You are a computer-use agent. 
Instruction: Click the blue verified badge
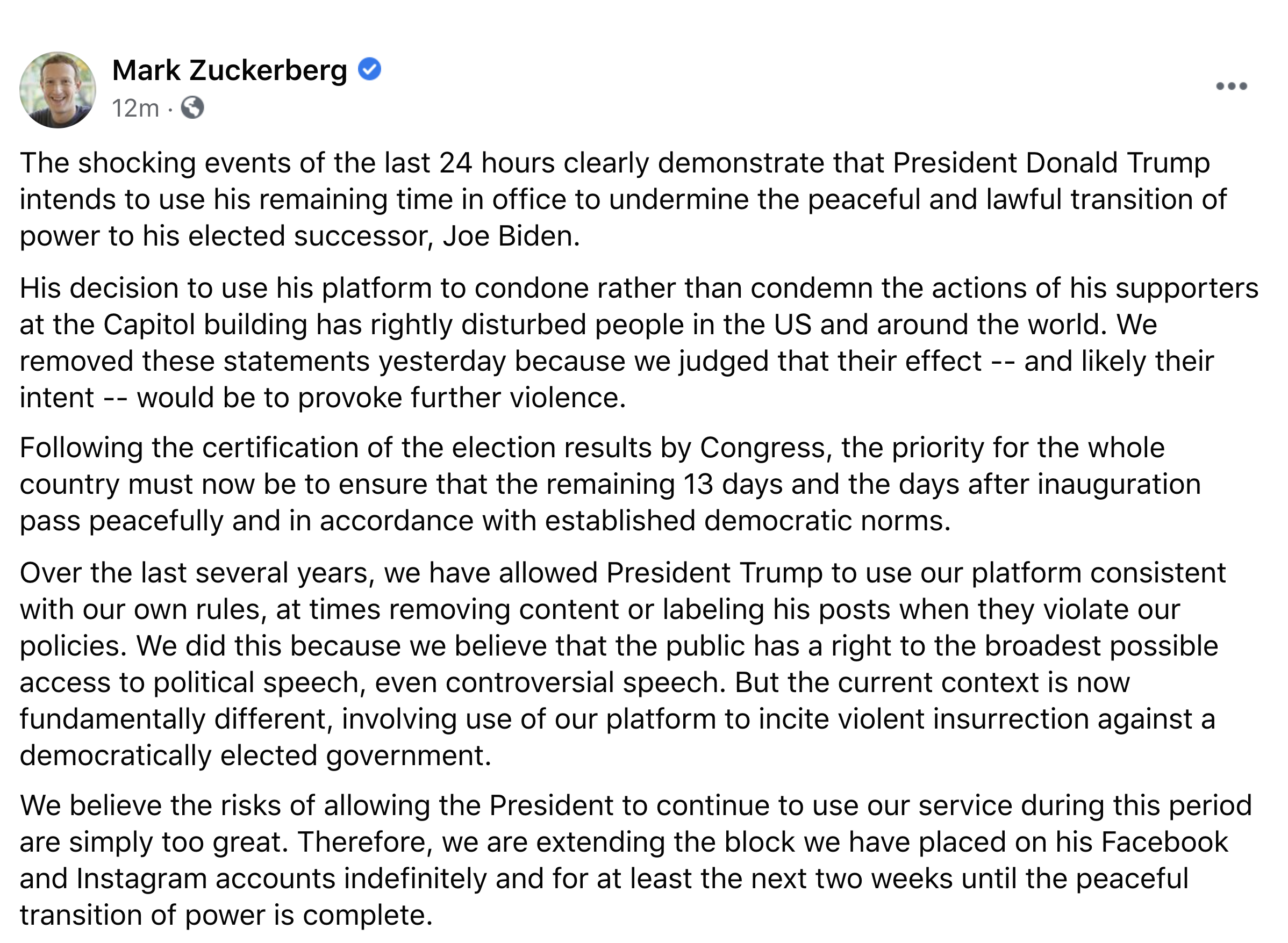[x=369, y=69]
